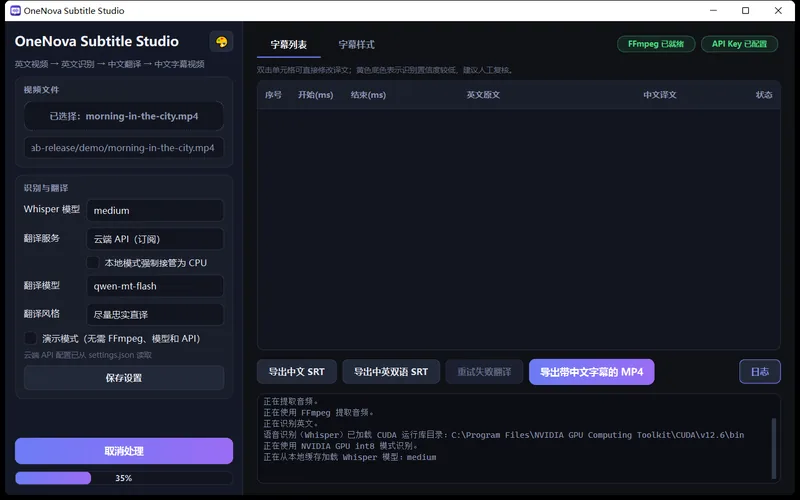
Task: Open the 翻译模型 dropdown showing qwen-mt-flash
Action: click(x=155, y=286)
